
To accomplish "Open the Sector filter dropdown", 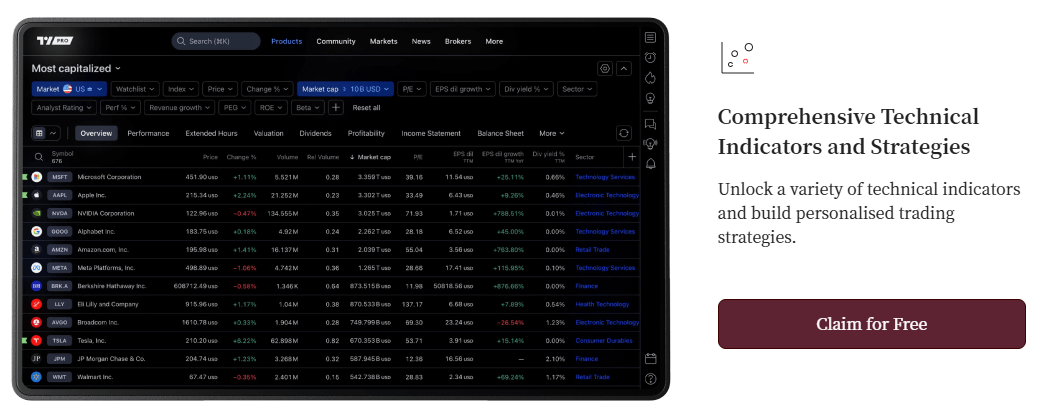I will [x=577, y=89].
